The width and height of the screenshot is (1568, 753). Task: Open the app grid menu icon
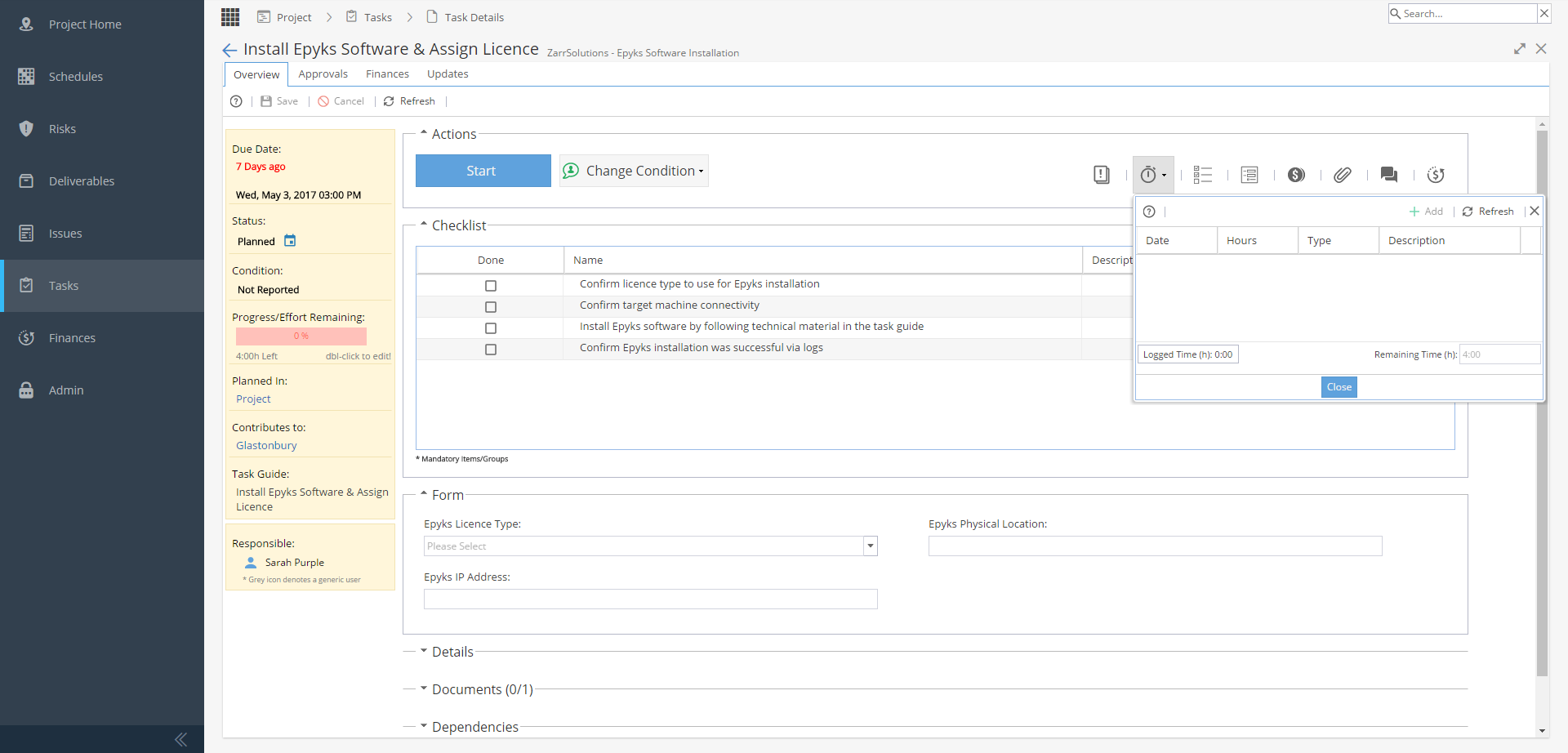(230, 16)
